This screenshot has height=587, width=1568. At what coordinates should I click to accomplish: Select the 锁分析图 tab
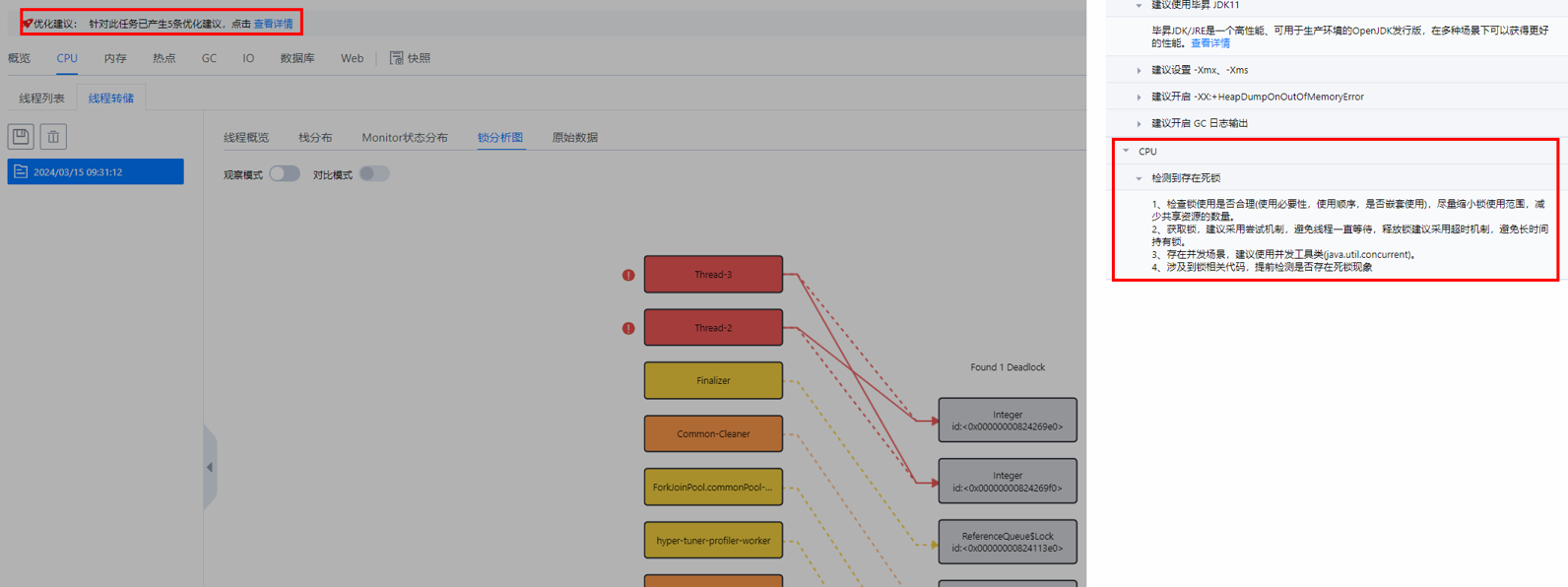[500, 138]
